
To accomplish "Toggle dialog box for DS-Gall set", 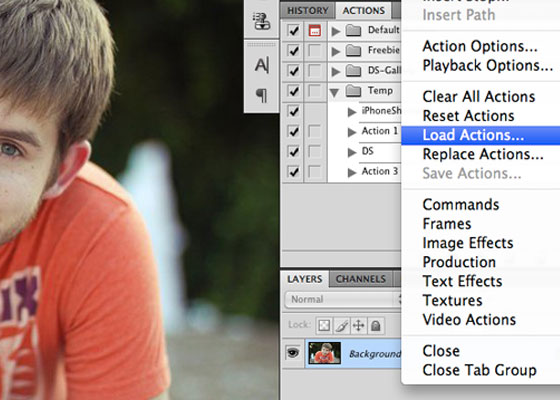I will coord(315,71).
